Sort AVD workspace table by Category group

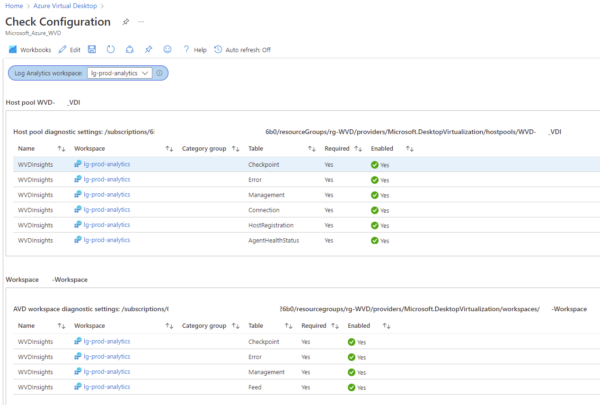(235, 326)
